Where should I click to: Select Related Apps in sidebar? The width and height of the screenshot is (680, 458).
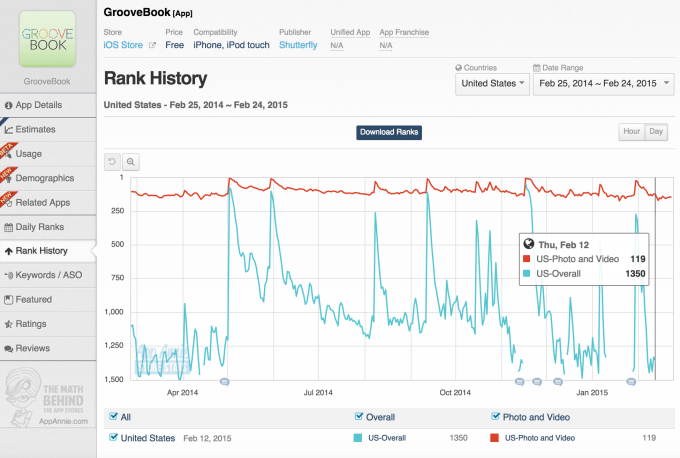coord(48,203)
